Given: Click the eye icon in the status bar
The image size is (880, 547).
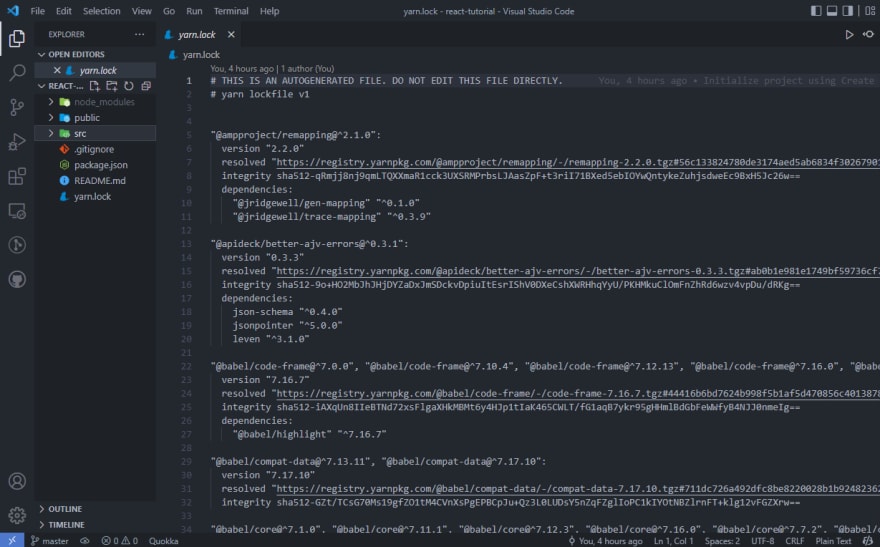Looking at the screenshot, I should (84, 541).
